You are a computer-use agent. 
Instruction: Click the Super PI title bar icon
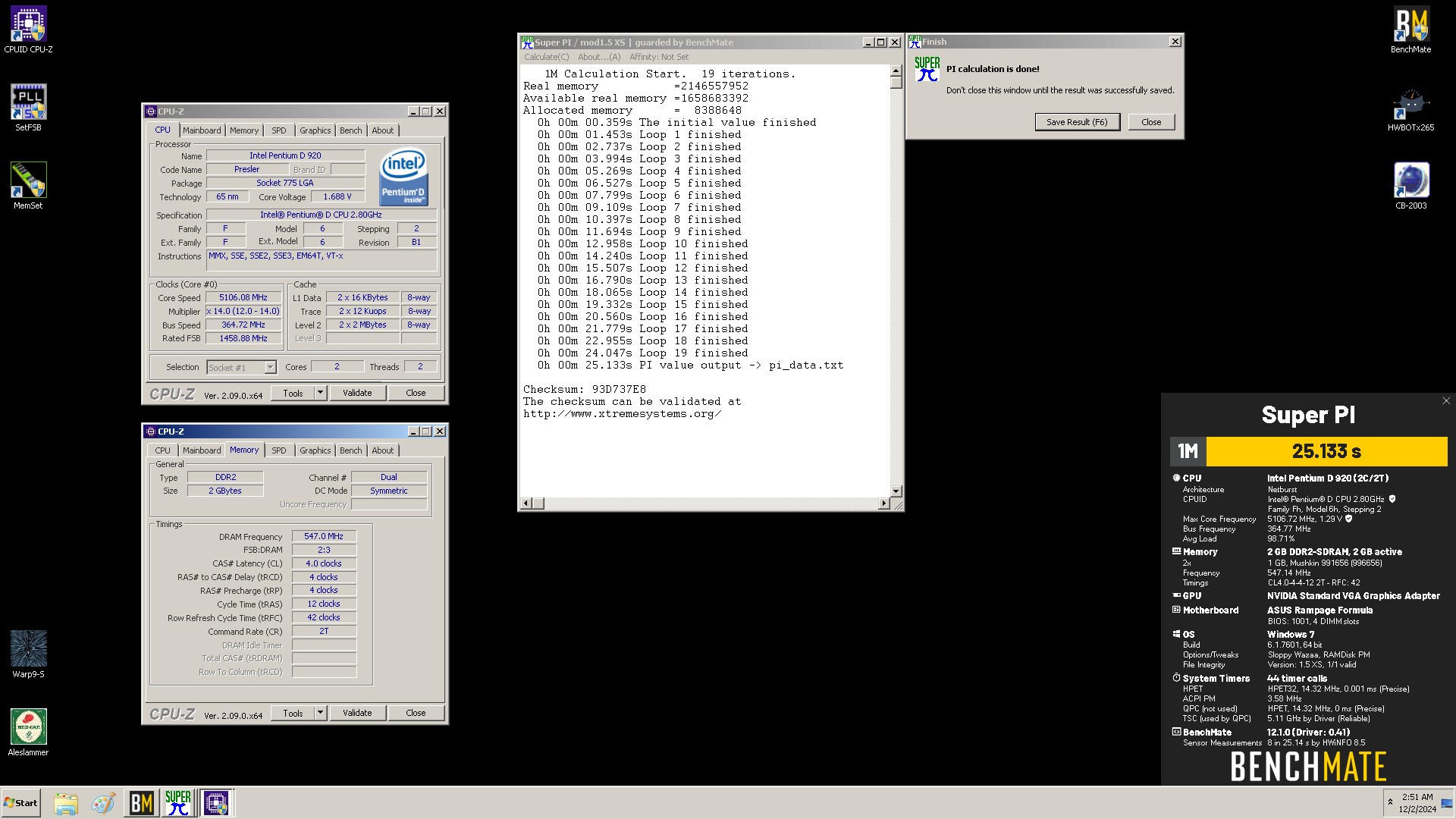(x=527, y=42)
